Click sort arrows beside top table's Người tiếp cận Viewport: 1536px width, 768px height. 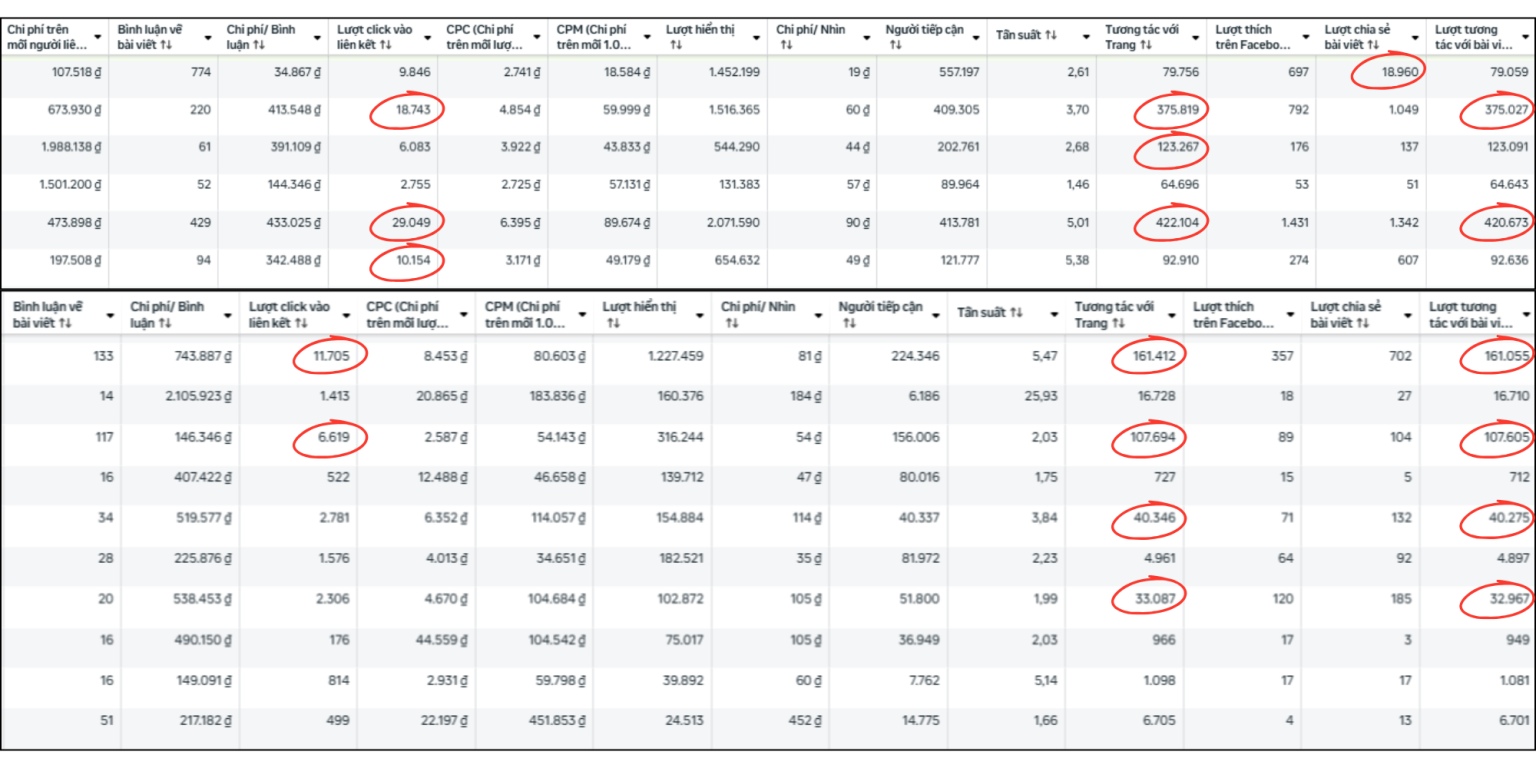click(x=895, y=45)
